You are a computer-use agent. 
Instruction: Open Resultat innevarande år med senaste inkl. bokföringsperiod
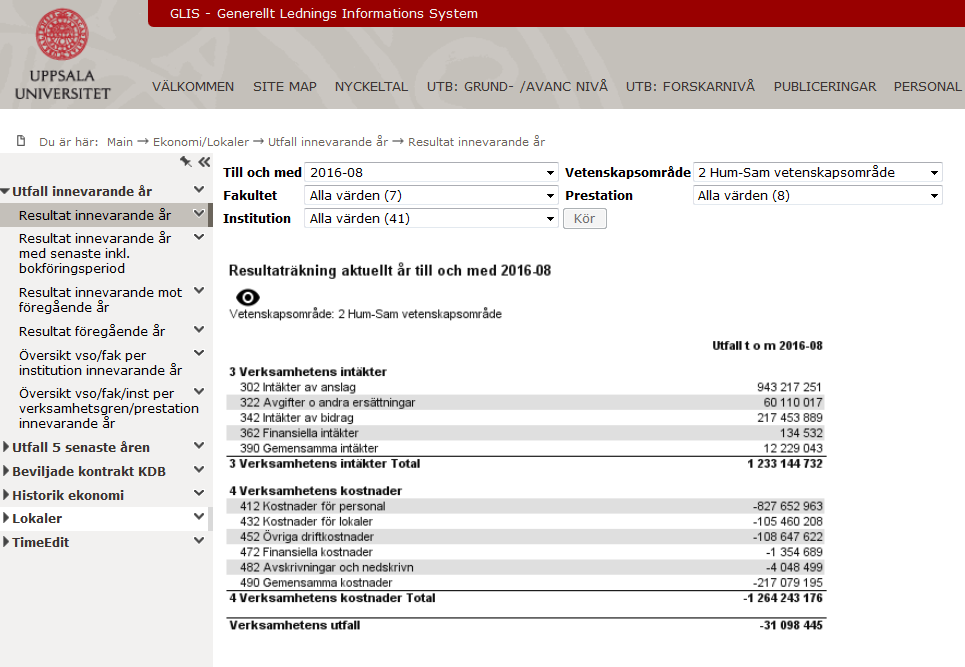click(x=95, y=254)
